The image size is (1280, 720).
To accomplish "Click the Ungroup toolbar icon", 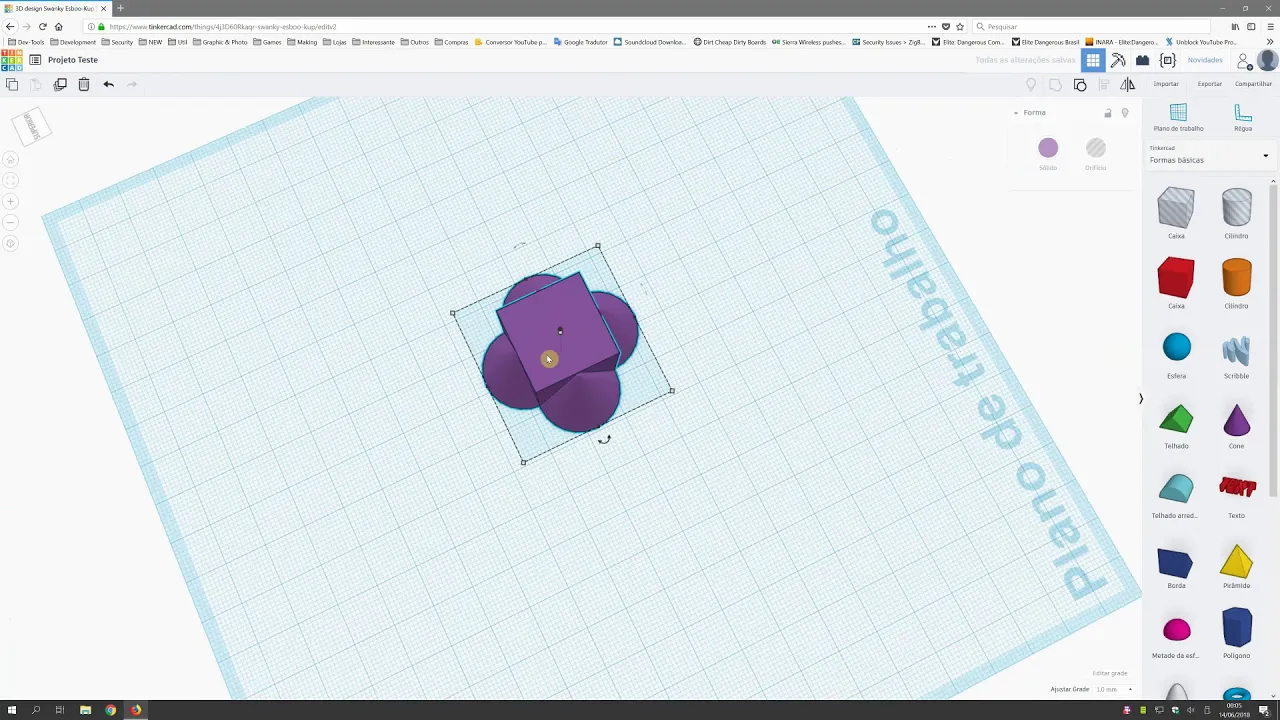I will pyautogui.click(x=1080, y=85).
